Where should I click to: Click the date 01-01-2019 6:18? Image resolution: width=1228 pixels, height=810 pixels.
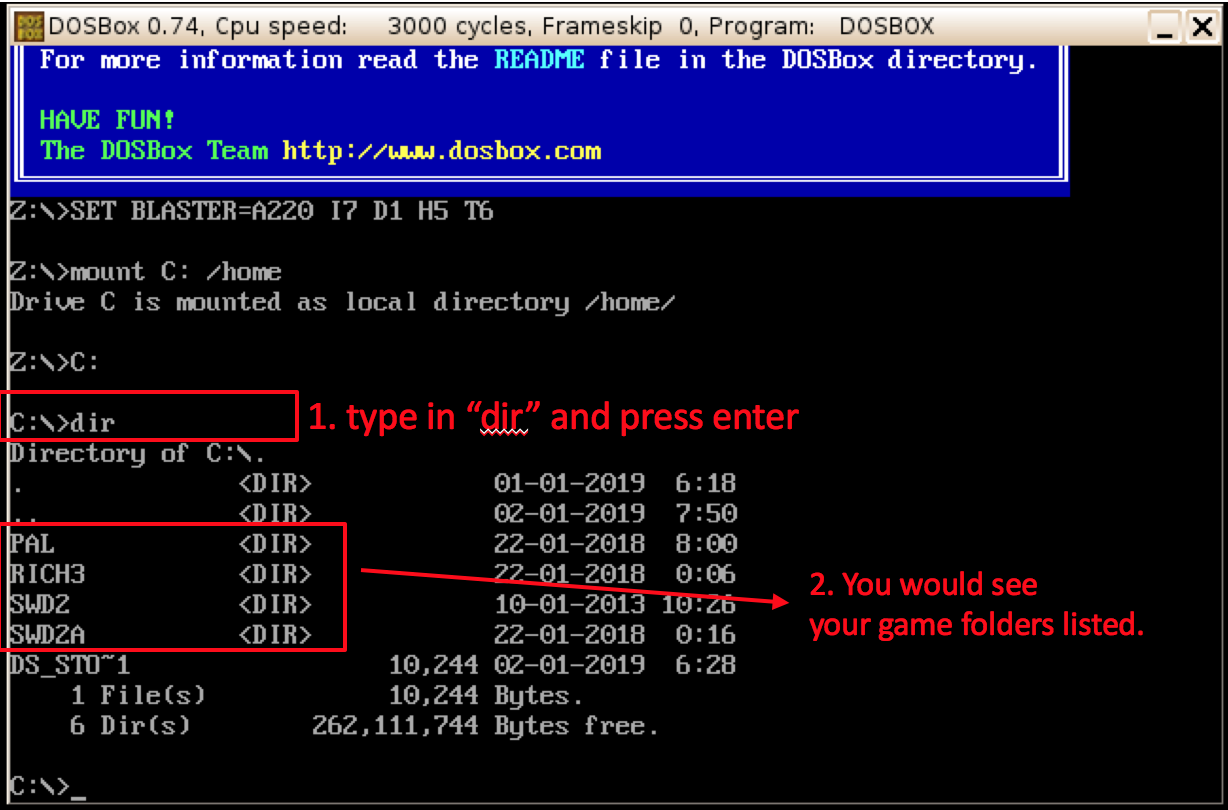[x=616, y=484]
